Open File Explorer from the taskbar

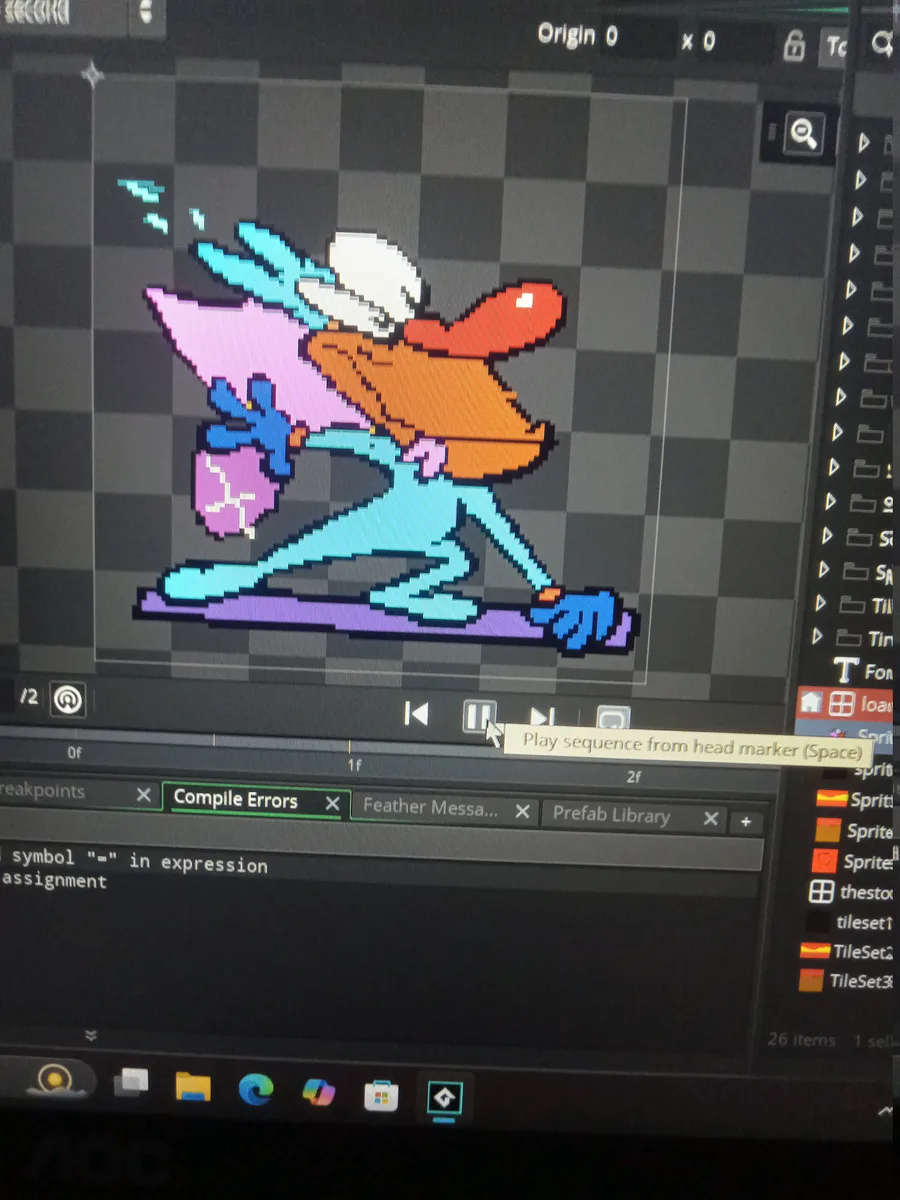pos(193,1086)
